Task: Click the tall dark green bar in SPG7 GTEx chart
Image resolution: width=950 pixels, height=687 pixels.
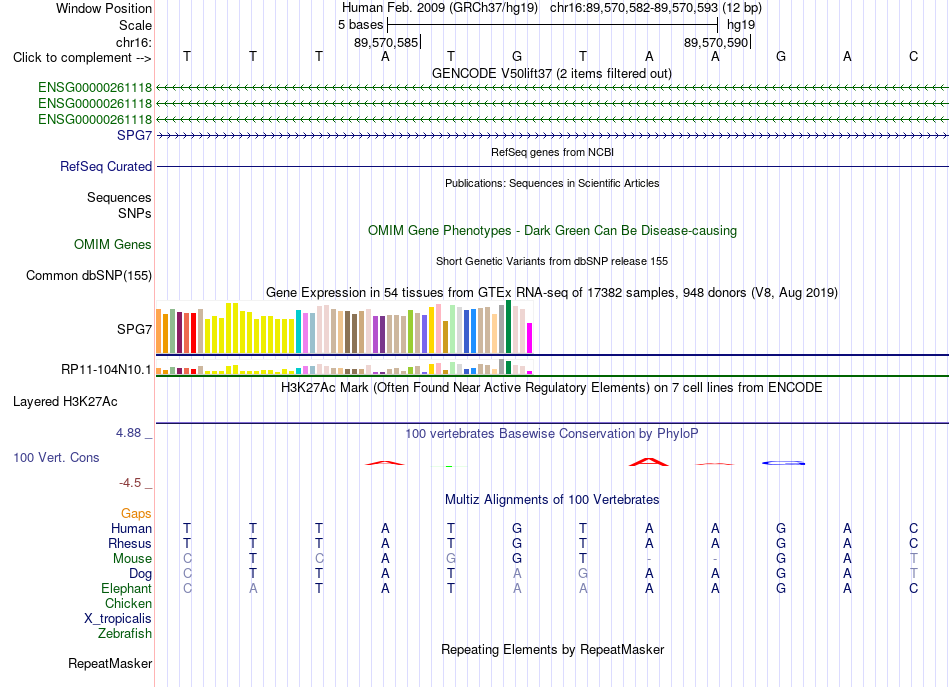Action: point(509,327)
